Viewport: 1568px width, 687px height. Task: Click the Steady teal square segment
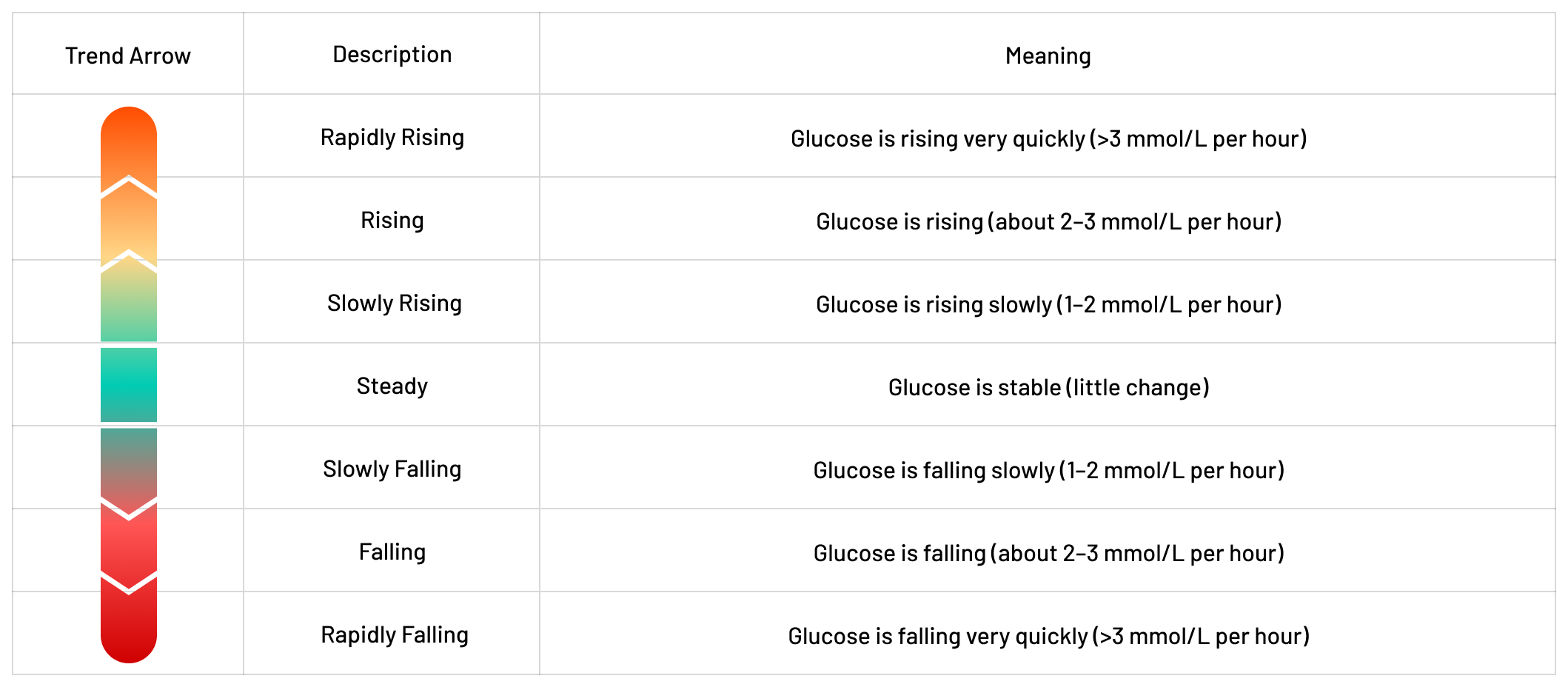(x=128, y=385)
